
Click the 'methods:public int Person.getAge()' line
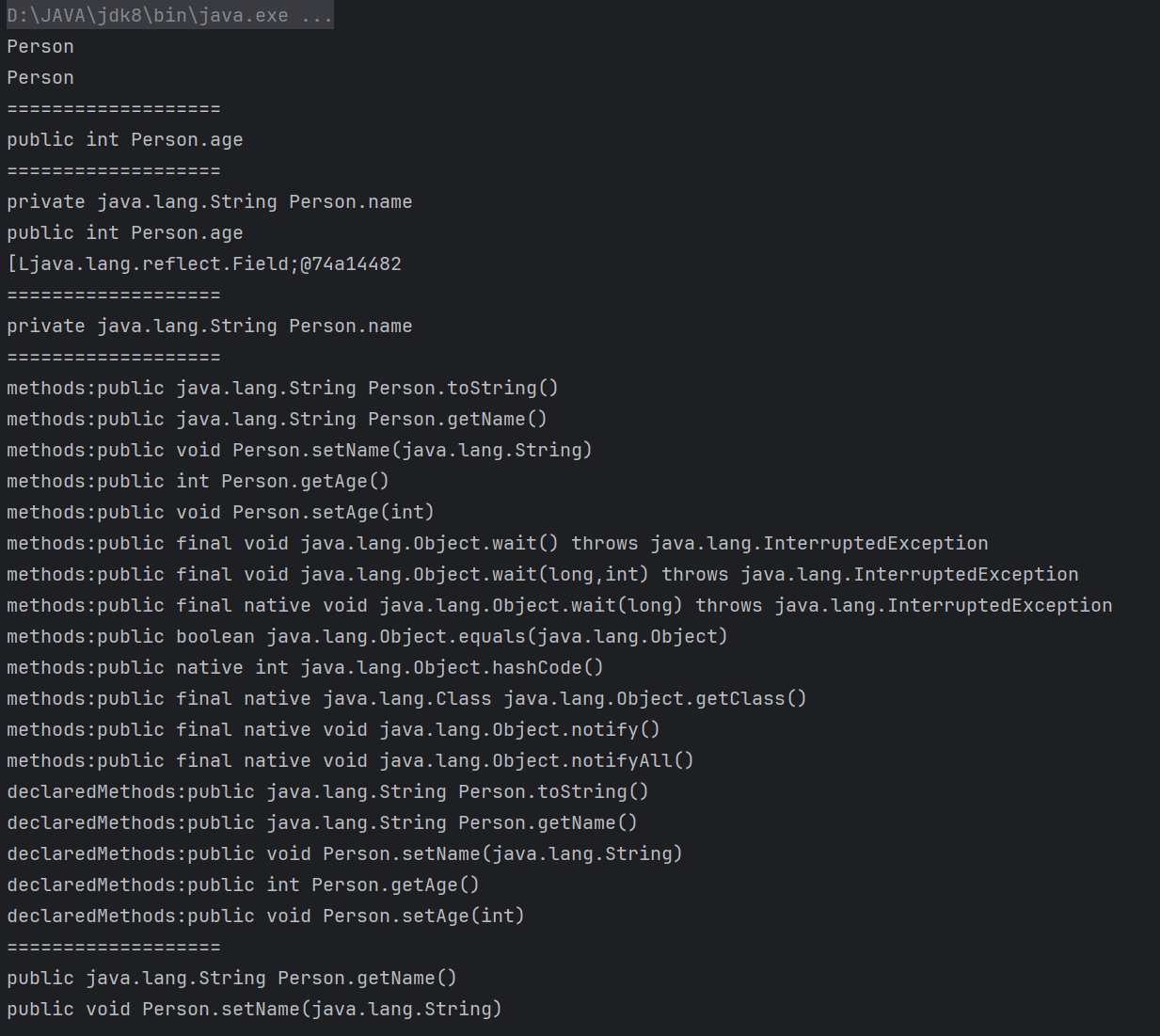(198, 482)
